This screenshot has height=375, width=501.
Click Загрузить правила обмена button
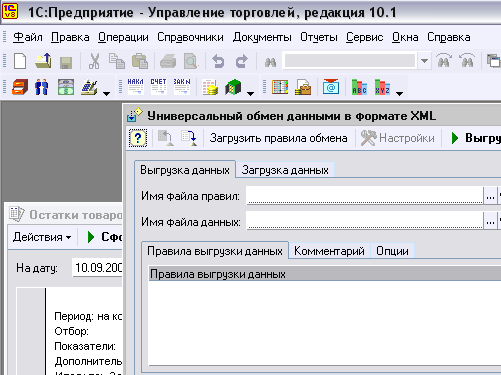point(278,138)
